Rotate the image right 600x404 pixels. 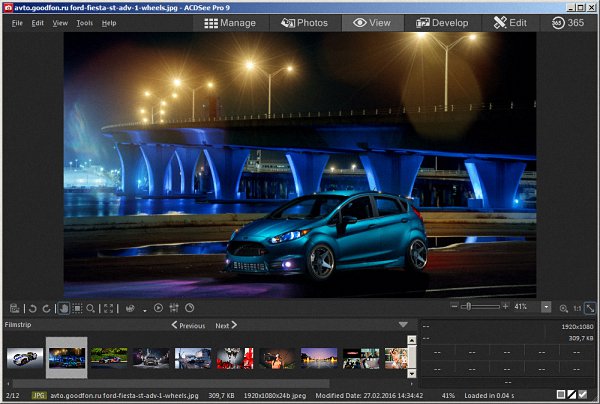click(45, 308)
